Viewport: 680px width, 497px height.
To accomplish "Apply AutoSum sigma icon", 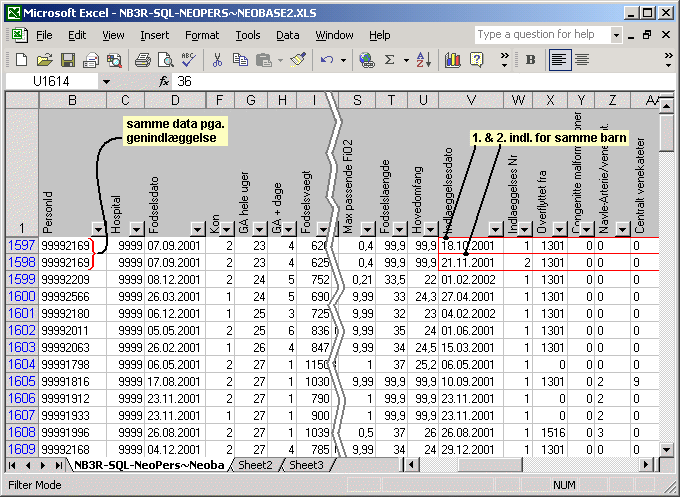I will 390,59.
